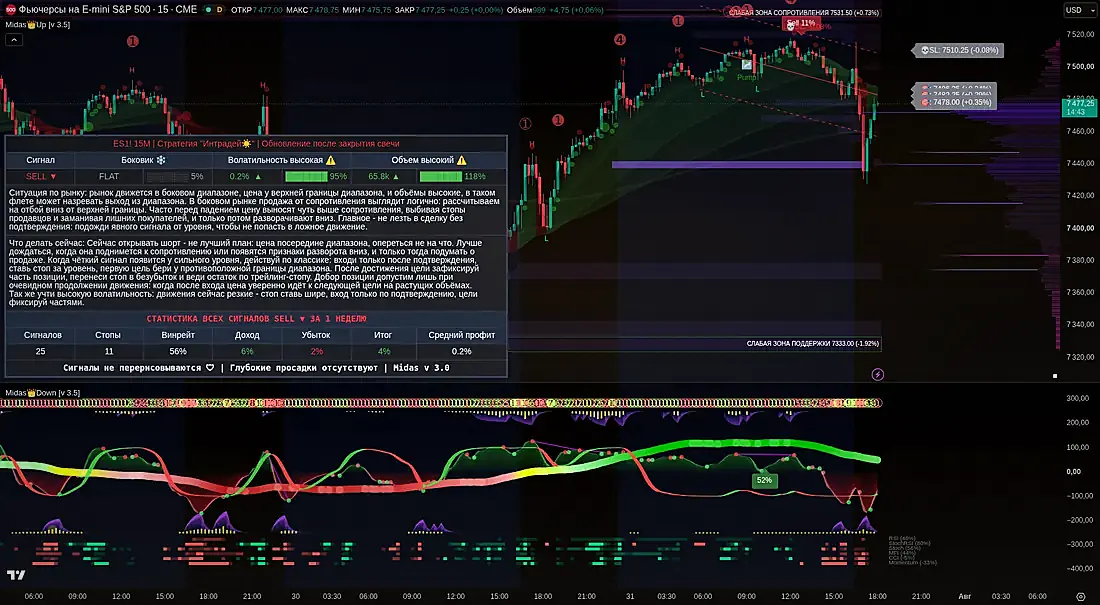Click the FLAT cell in the table

[x=109, y=177]
